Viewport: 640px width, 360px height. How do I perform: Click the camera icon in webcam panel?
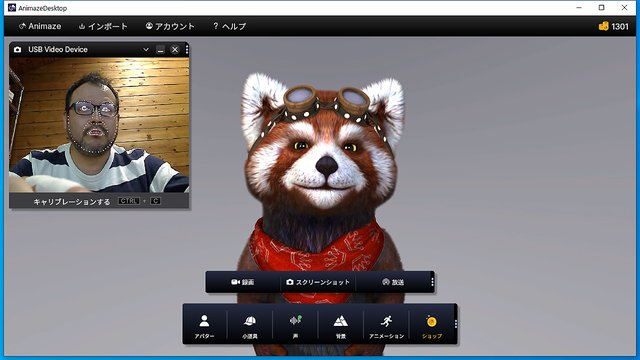[18, 50]
